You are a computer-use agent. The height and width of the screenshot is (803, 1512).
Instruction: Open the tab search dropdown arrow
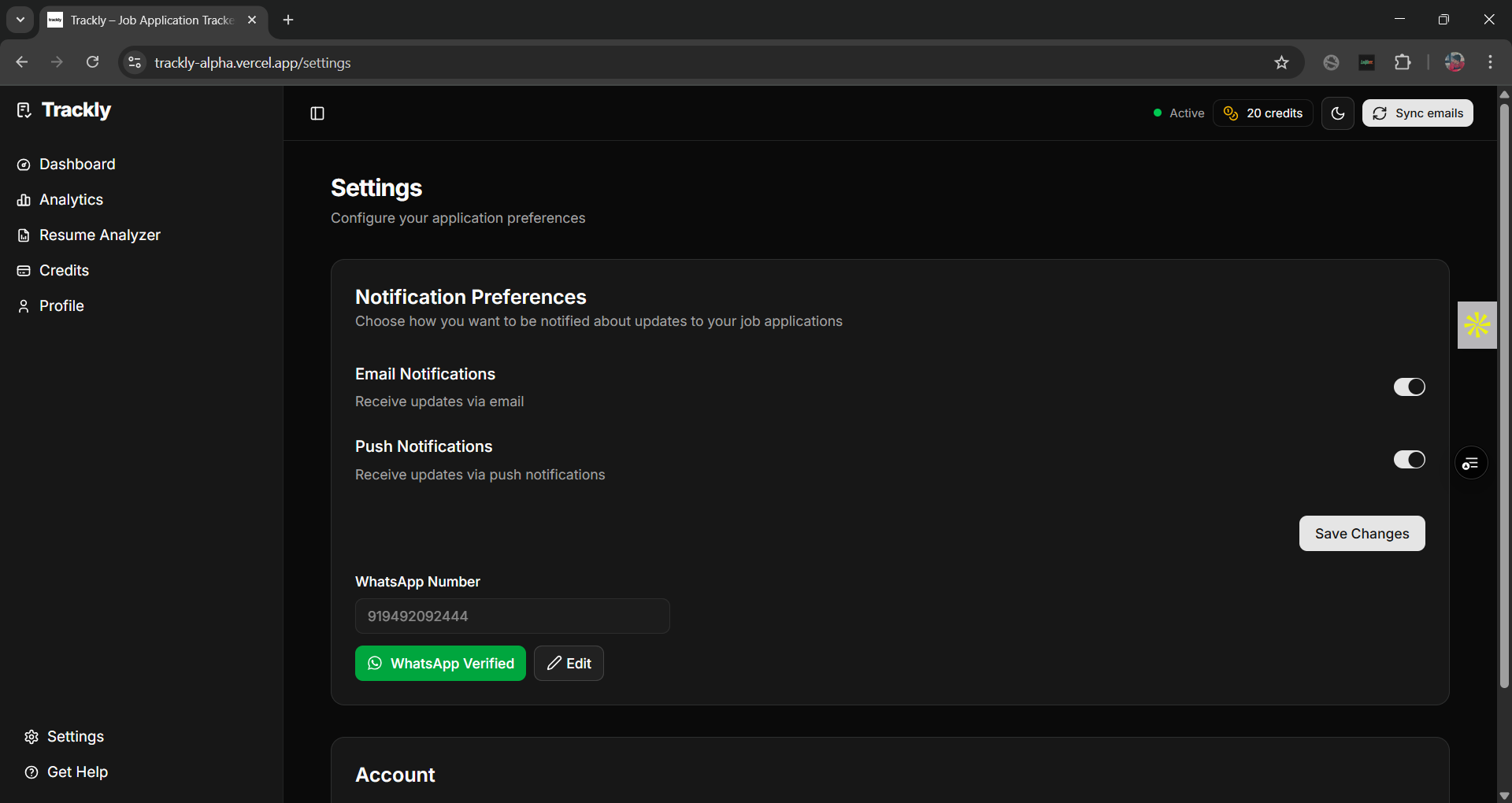click(x=20, y=20)
